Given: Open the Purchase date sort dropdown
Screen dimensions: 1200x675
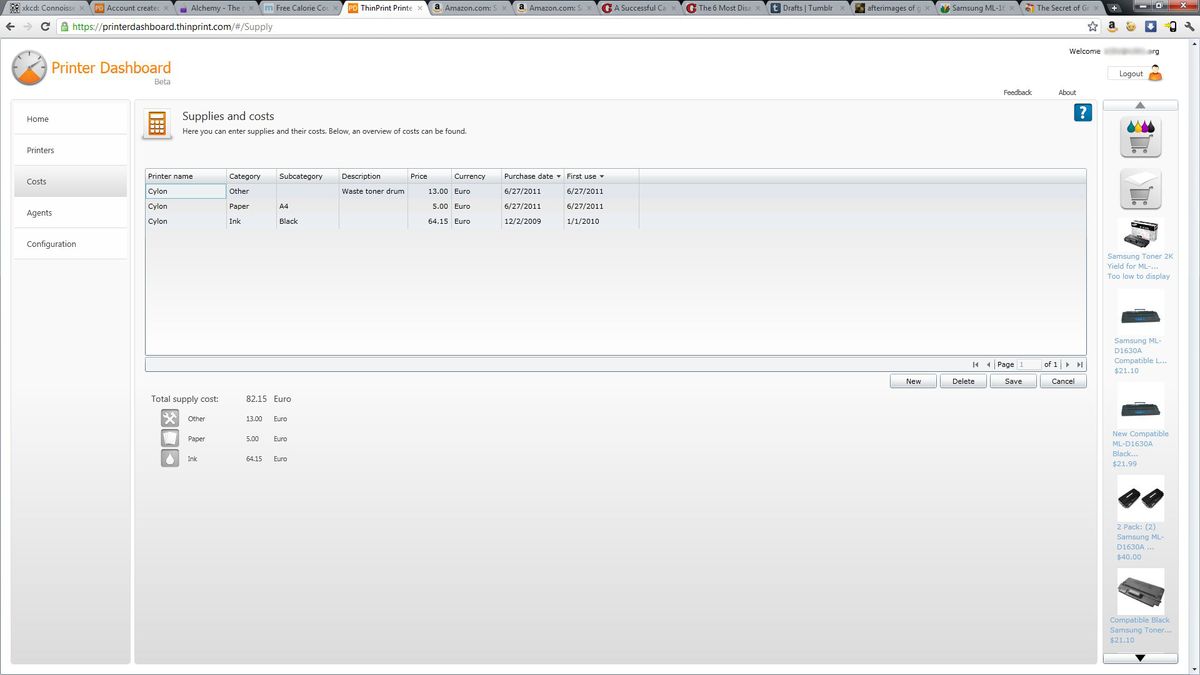Looking at the screenshot, I should point(558,176).
